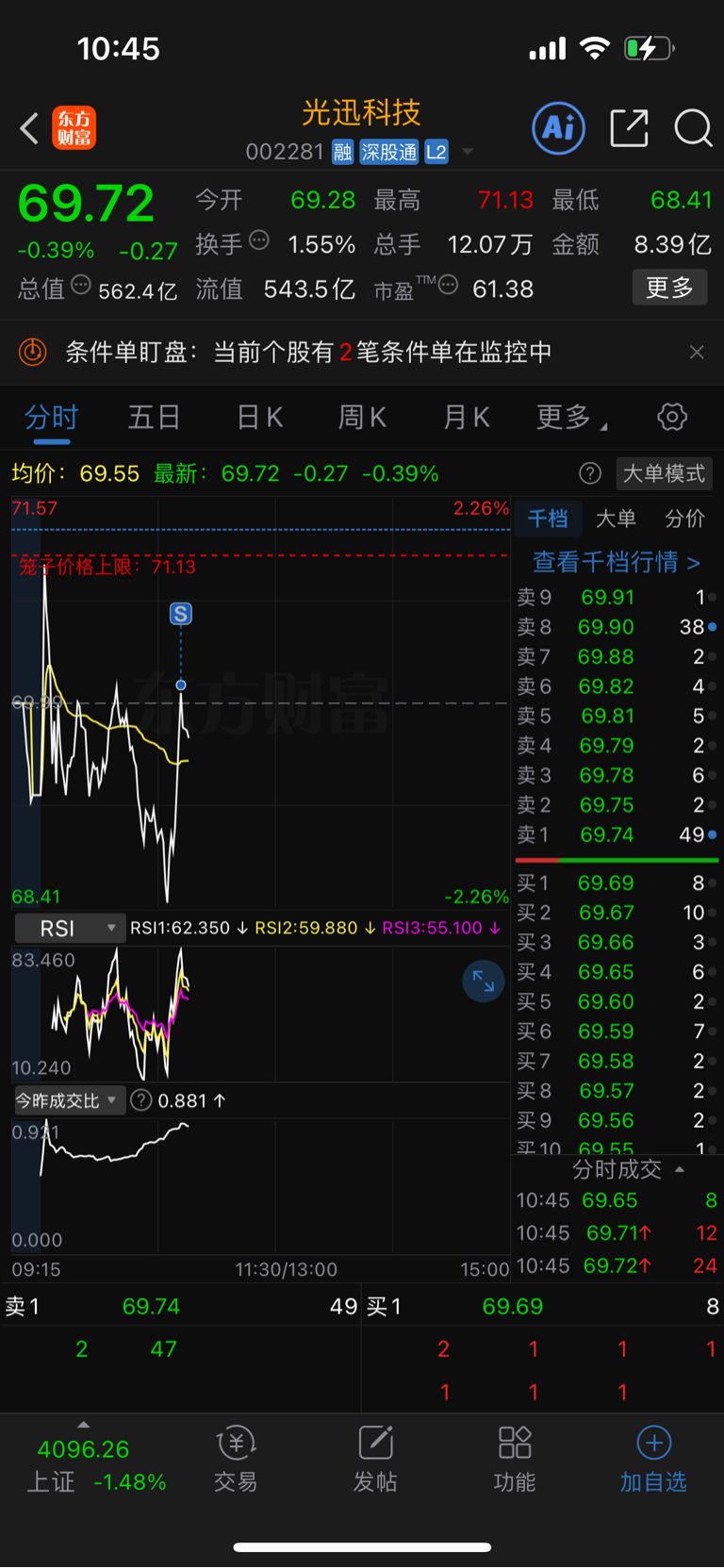Tap the RSI indicator chart

(260, 1014)
